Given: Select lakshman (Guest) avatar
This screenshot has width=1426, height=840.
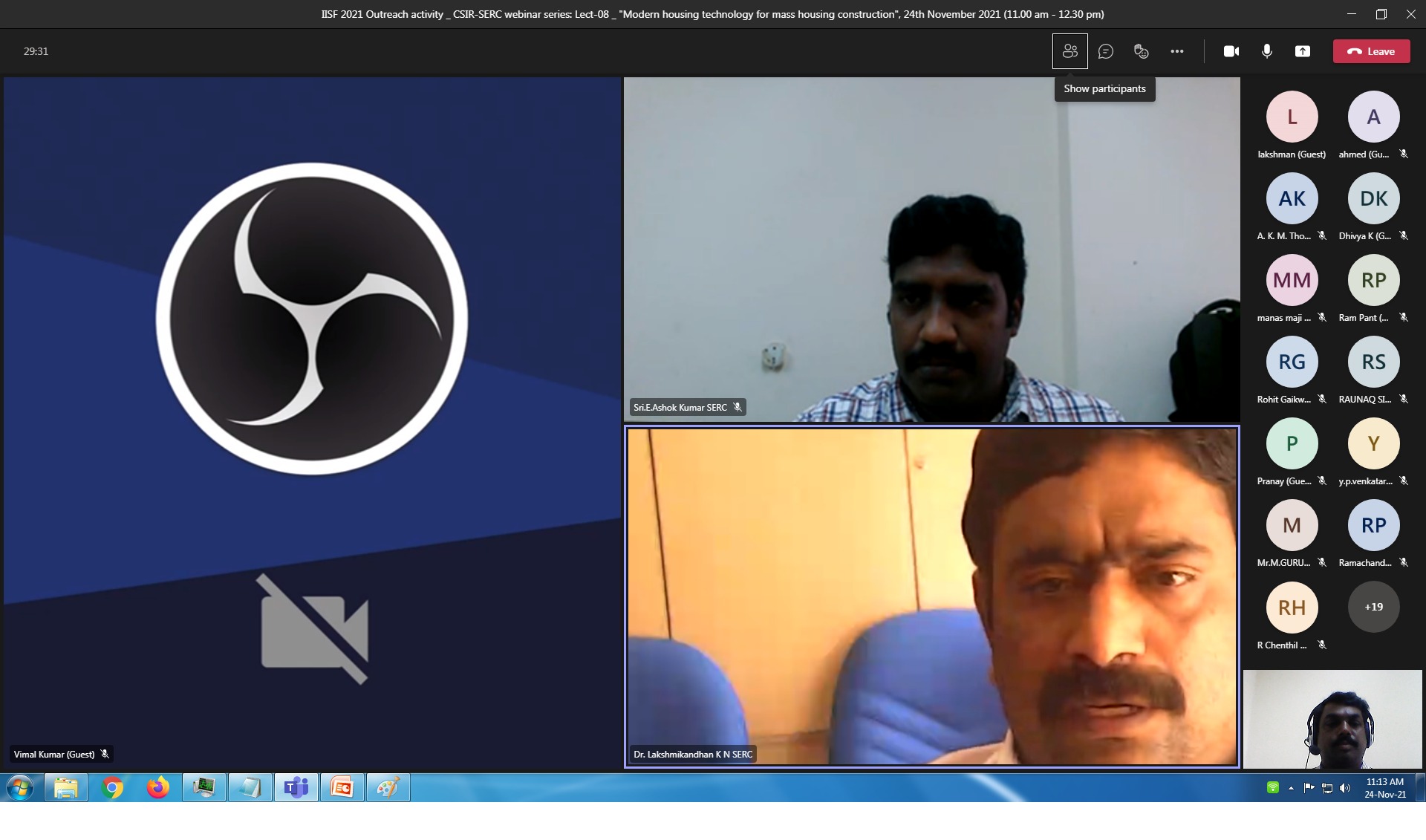Looking at the screenshot, I should tap(1292, 117).
